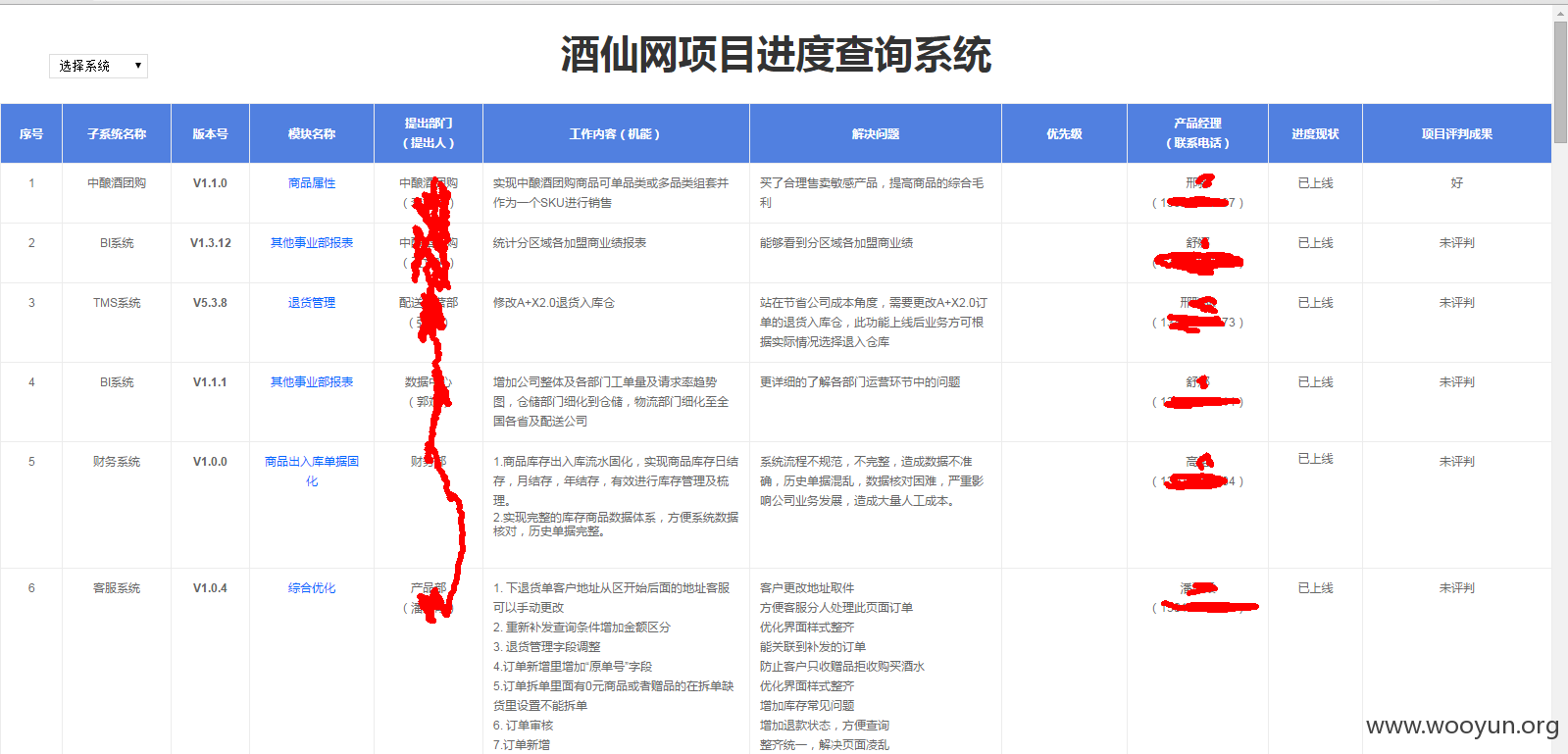Click the 统计分区域各加盟商业绩报表 work content

tap(570, 243)
